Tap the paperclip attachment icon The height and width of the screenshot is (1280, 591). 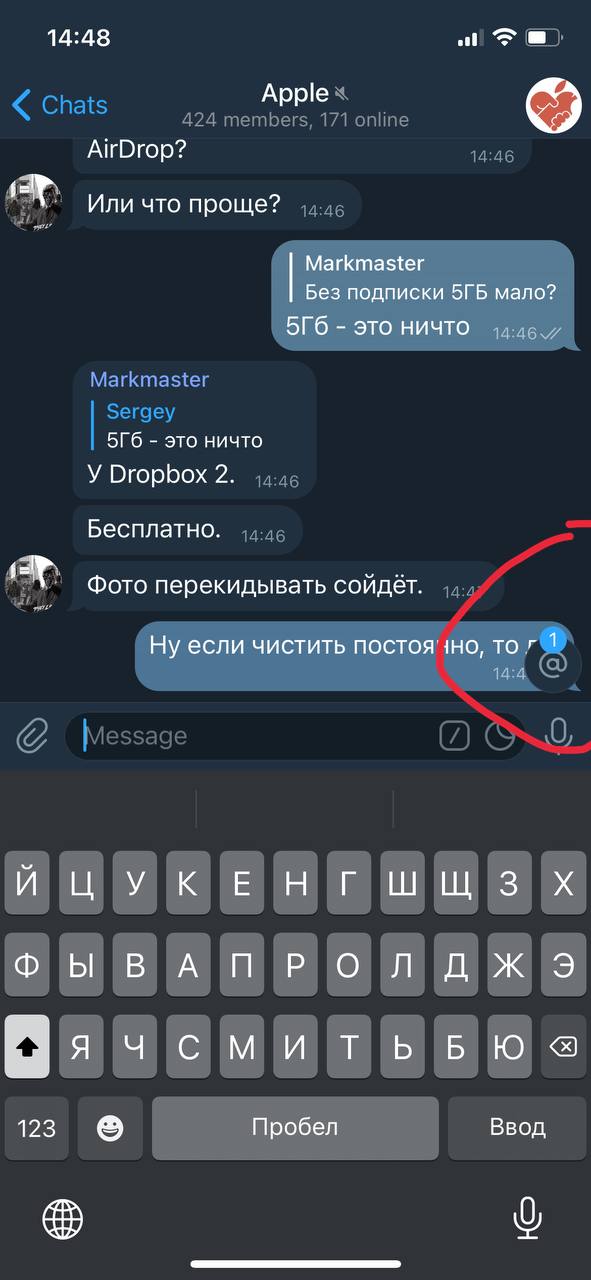pyautogui.click(x=32, y=736)
